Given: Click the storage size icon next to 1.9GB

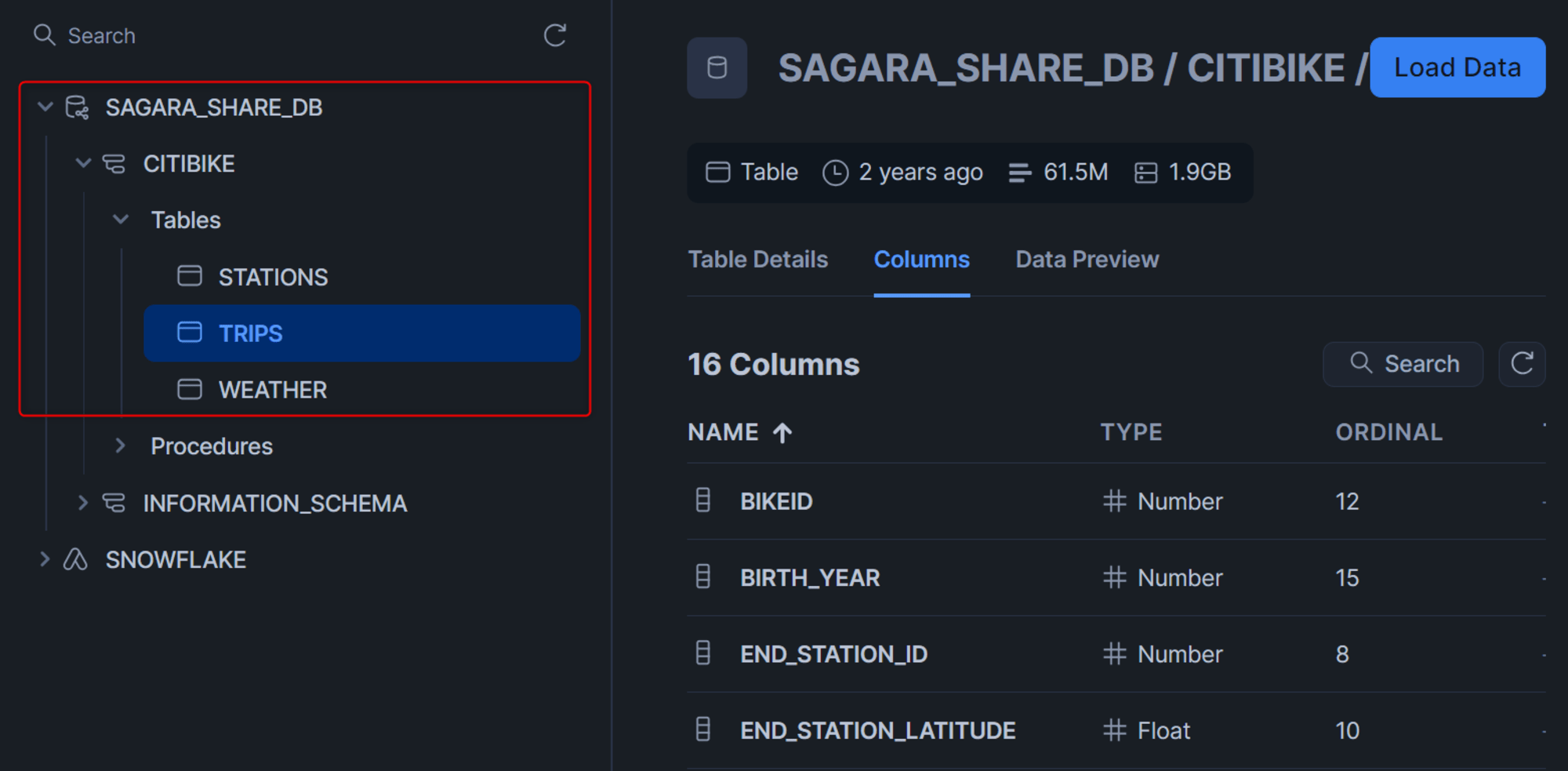Looking at the screenshot, I should click(1146, 173).
